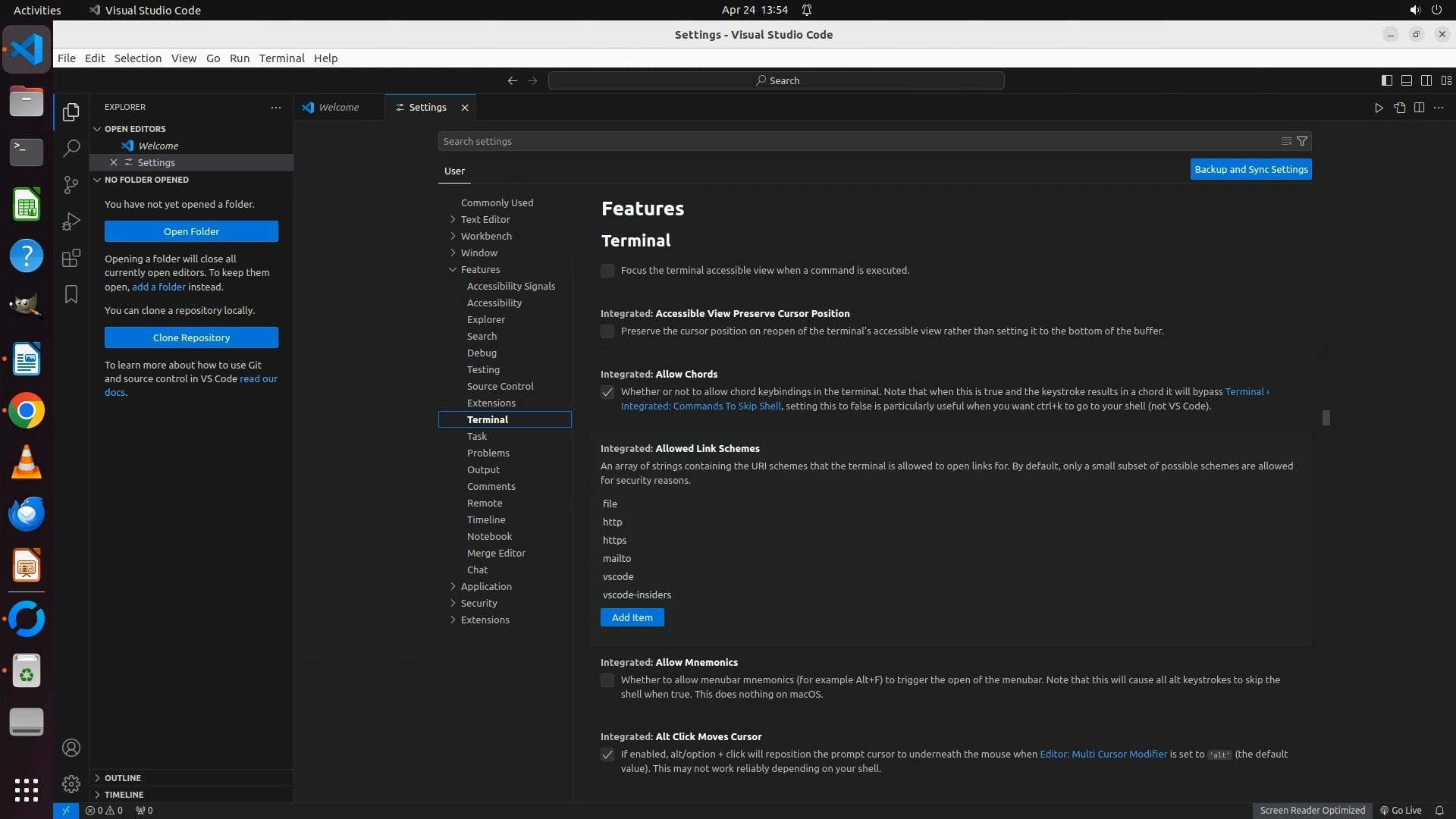The image size is (1456, 819).
Task: Toggle the primary side bar layout icon
Action: 1386,80
